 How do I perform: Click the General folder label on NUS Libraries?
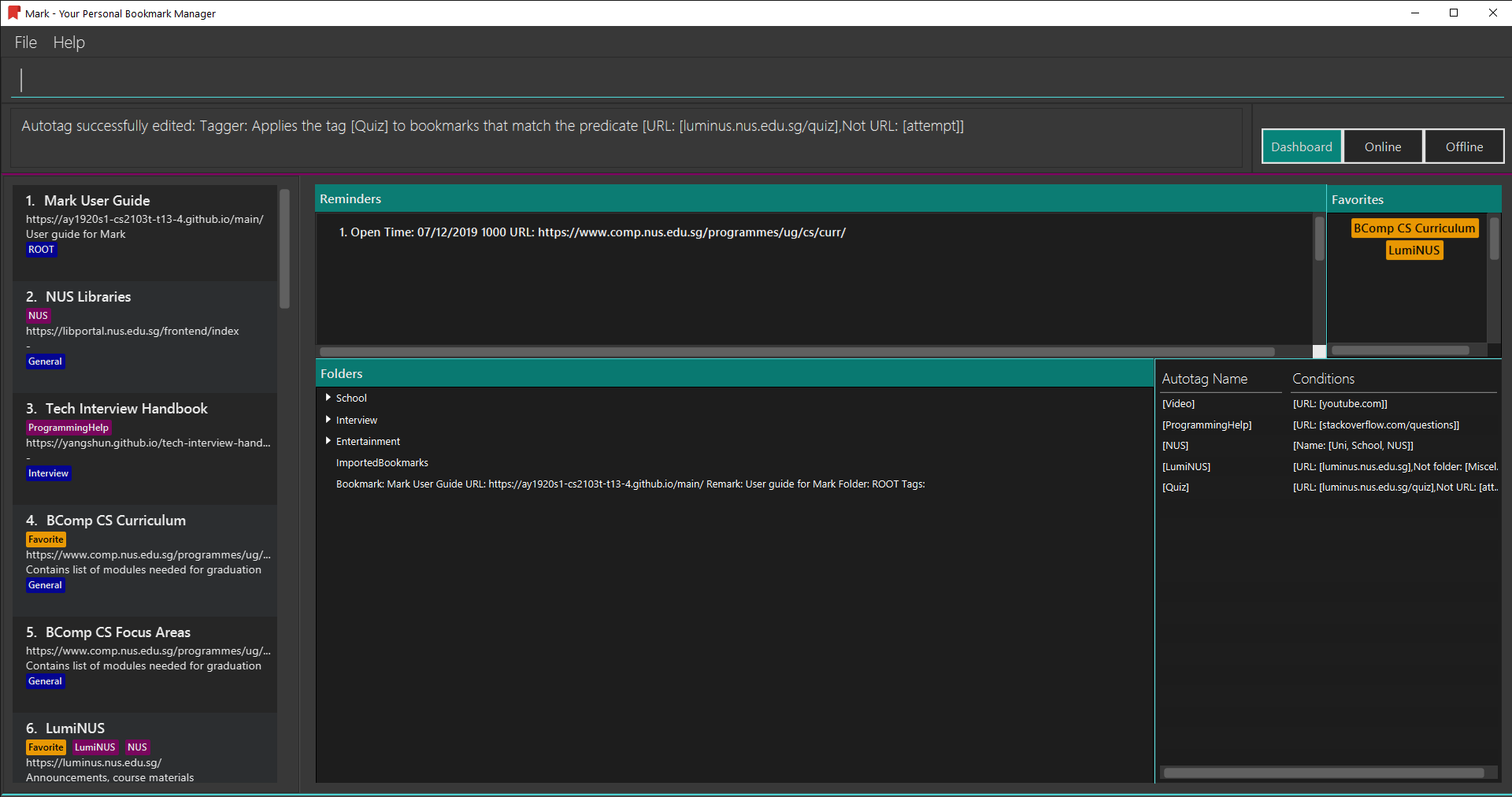[45, 361]
